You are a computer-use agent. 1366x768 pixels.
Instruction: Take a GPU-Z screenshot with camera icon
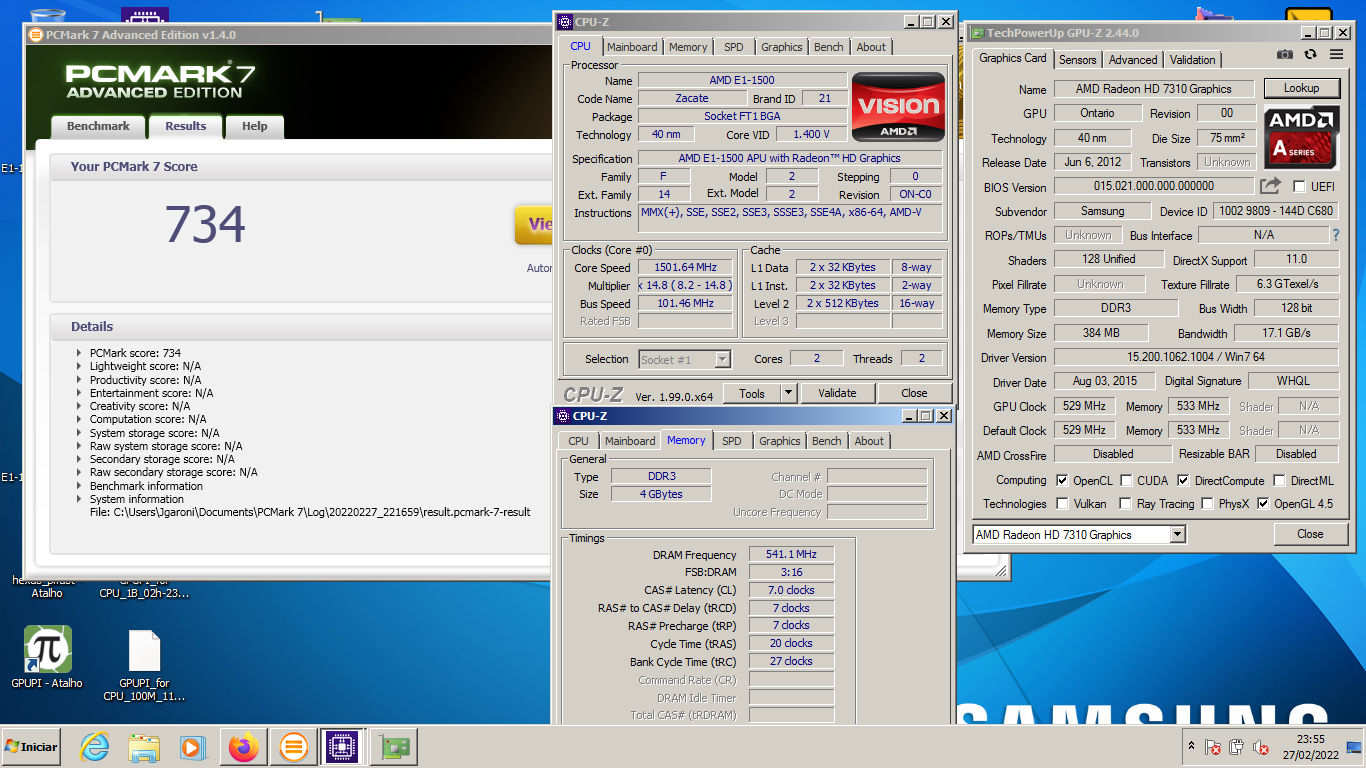point(1285,54)
